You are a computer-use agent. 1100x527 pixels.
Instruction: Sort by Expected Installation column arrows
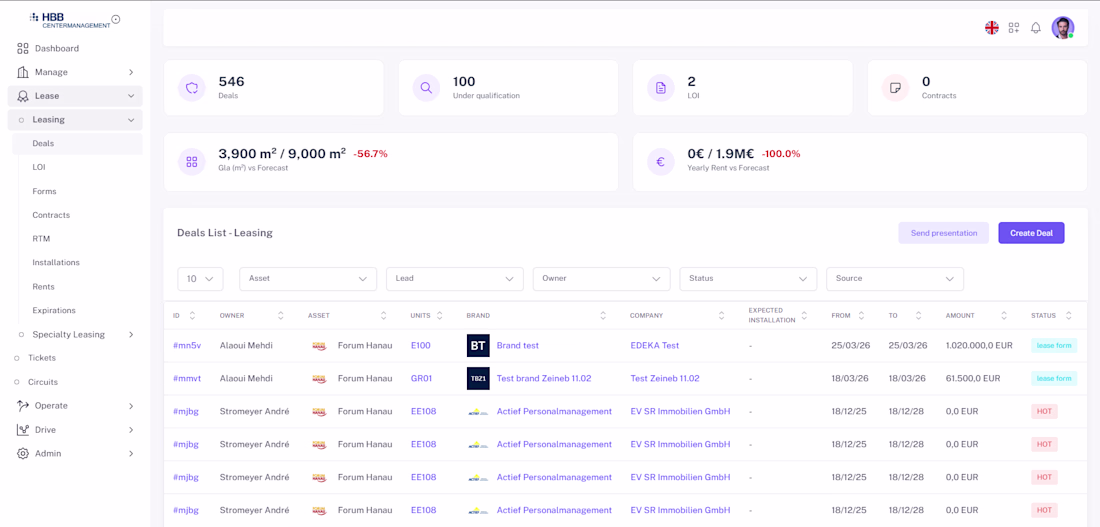[804, 316]
